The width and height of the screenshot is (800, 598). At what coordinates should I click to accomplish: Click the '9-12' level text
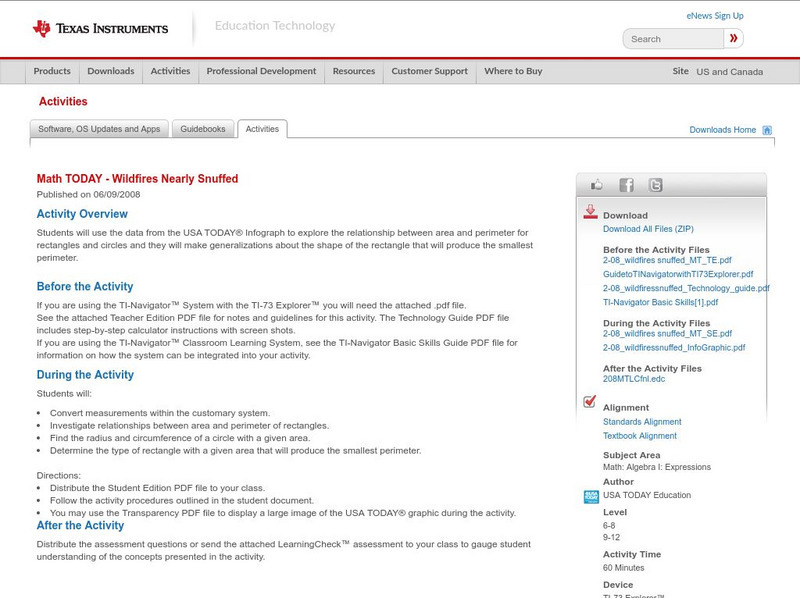[x=611, y=537]
